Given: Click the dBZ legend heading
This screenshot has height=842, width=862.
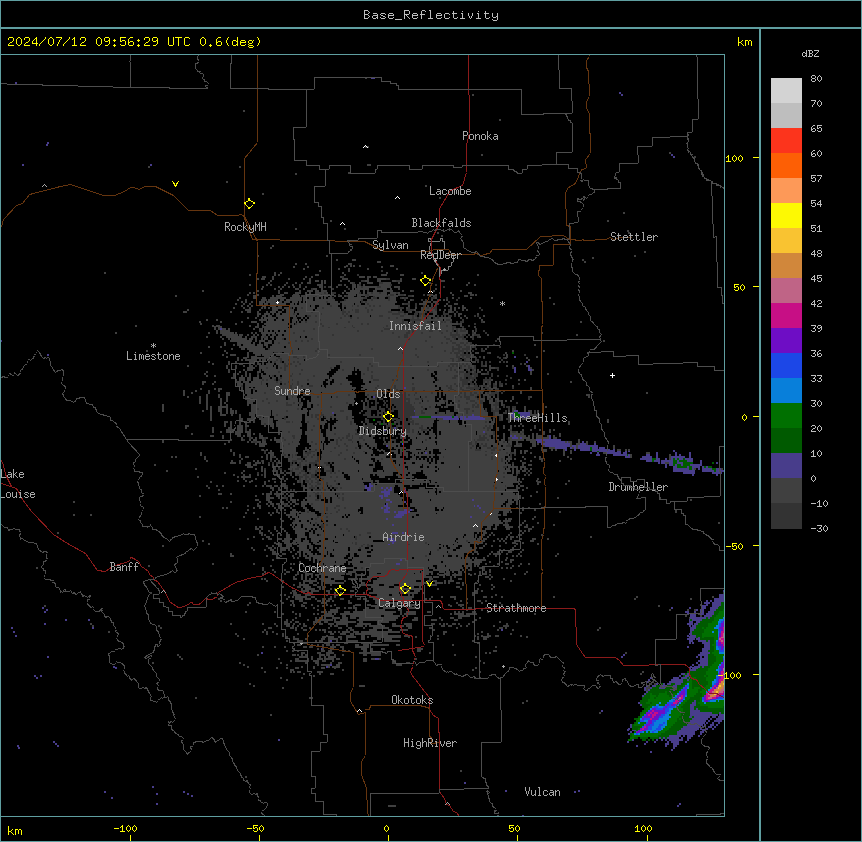Looking at the screenshot, I should click(810, 53).
